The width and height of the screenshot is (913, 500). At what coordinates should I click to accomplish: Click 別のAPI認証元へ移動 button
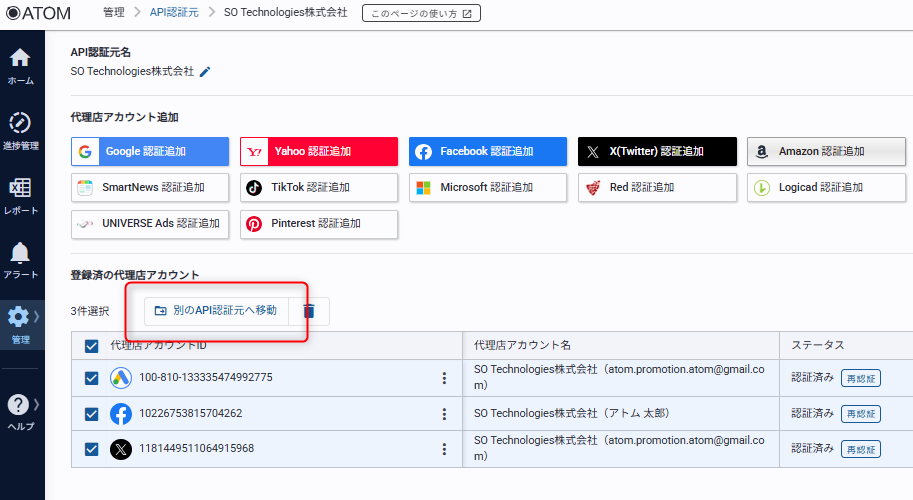click(x=216, y=311)
